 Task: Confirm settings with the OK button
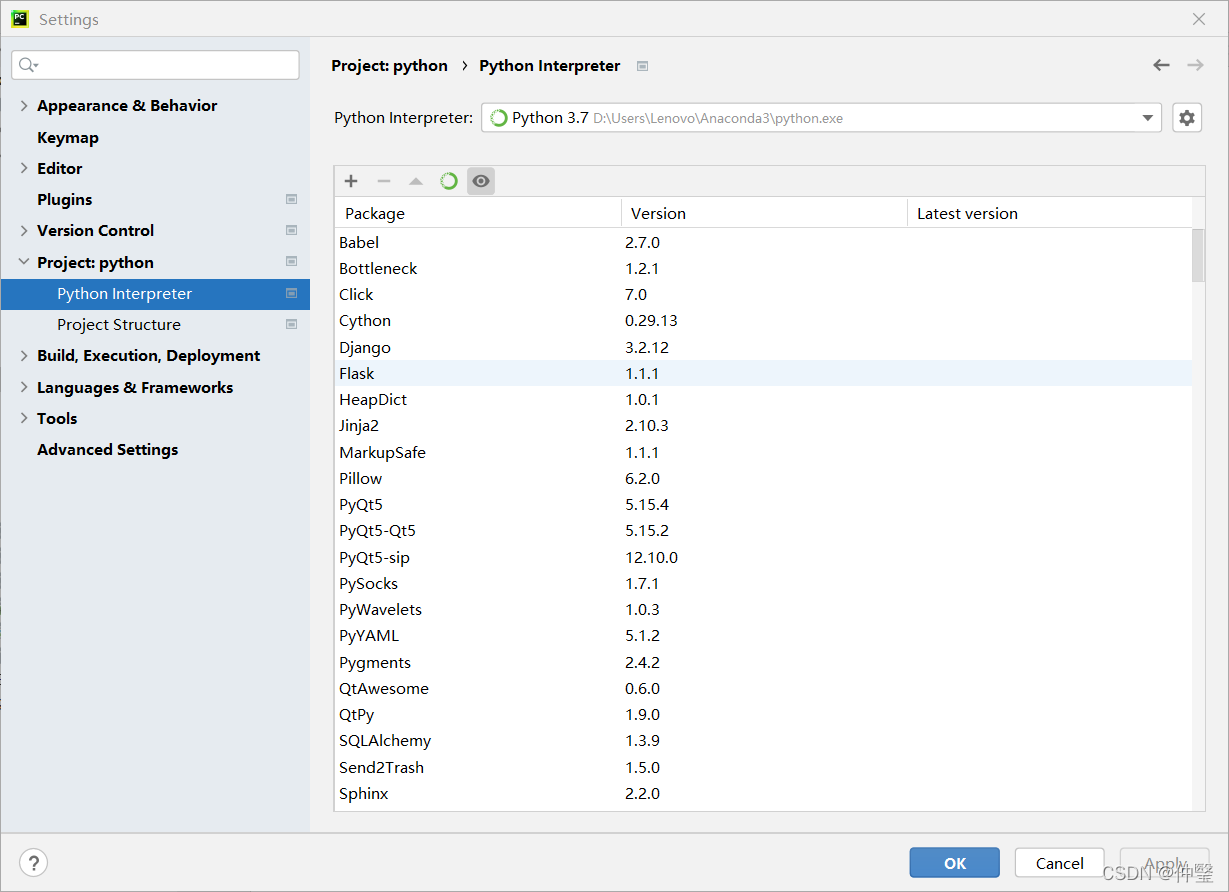(953, 862)
